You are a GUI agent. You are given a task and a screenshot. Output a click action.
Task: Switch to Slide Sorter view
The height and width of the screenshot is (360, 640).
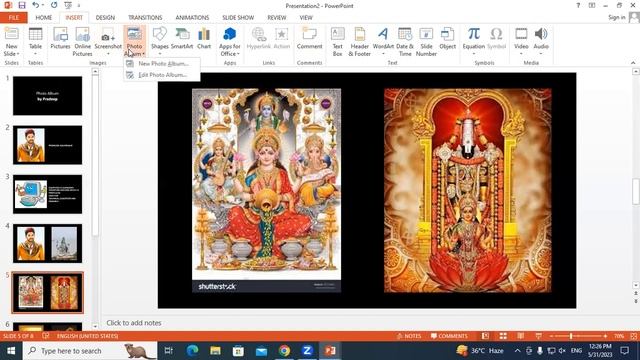503,336
